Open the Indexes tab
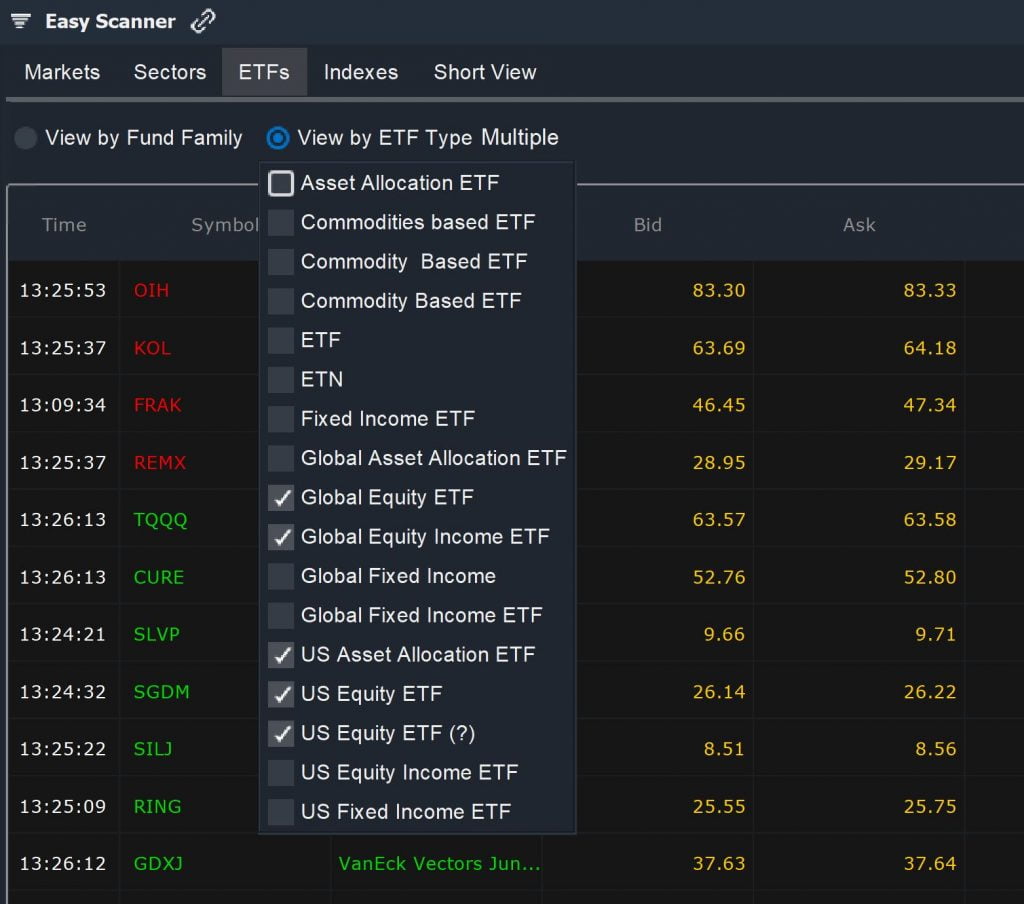The width and height of the screenshot is (1024, 904). (x=360, y=71)
